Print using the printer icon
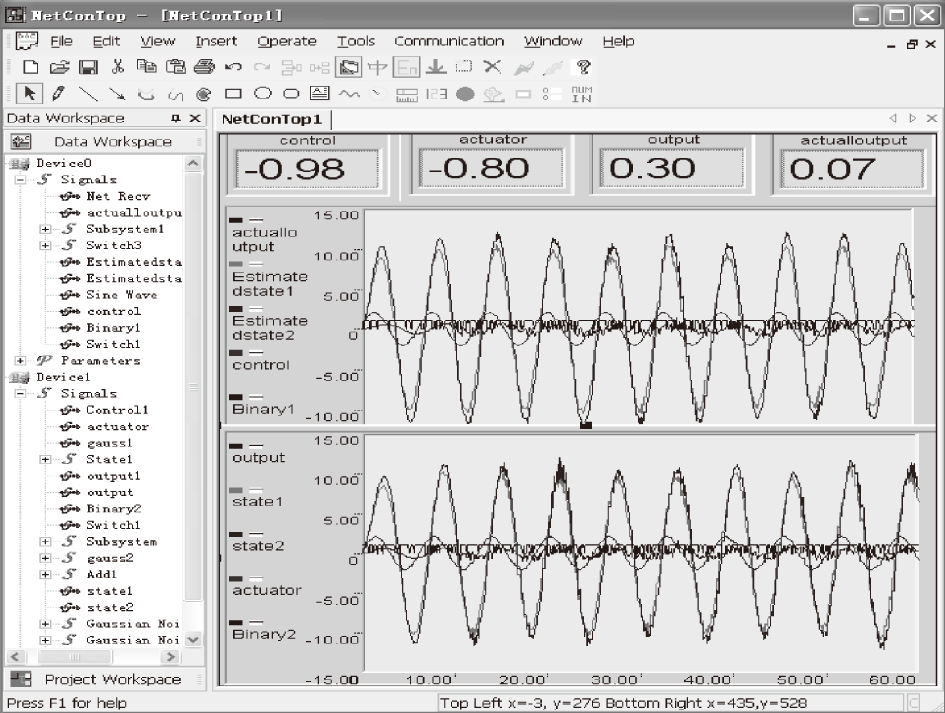Image resolution: width=945 pixels, height=713 pixels. click(x=204, y=66)
